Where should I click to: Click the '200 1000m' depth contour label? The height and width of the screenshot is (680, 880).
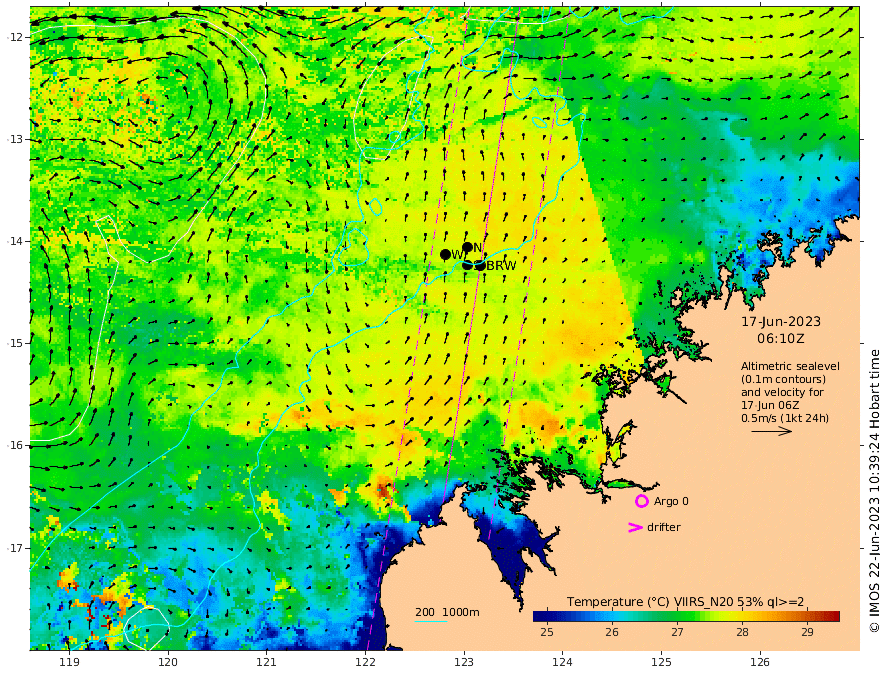[x=447, y=612]
